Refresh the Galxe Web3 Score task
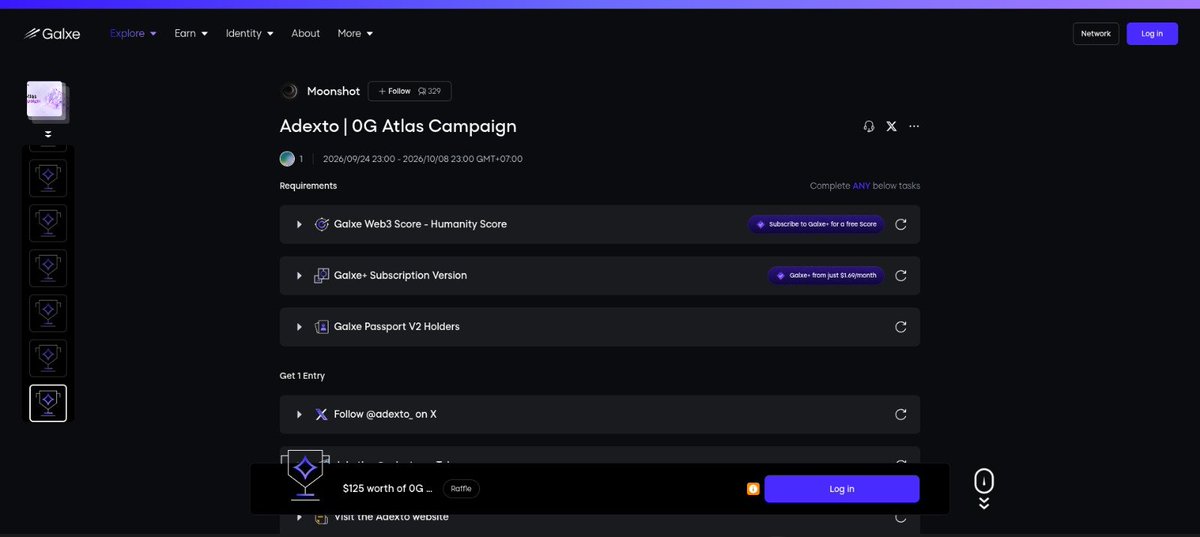Viewport: 1200px width, 537px height. coord(901,224)
